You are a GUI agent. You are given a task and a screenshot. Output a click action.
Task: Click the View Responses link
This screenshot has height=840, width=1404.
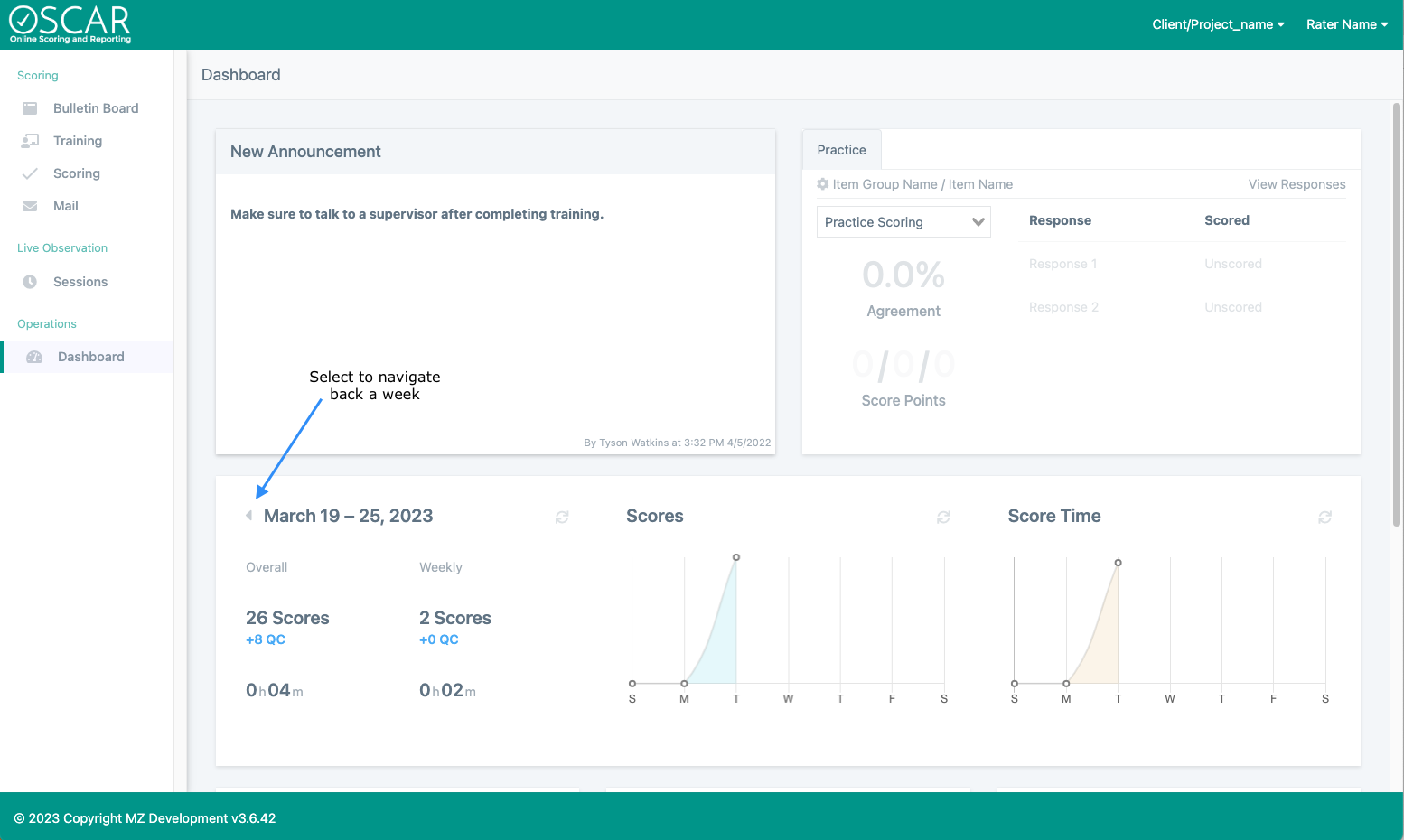[x=1296, y=184]
